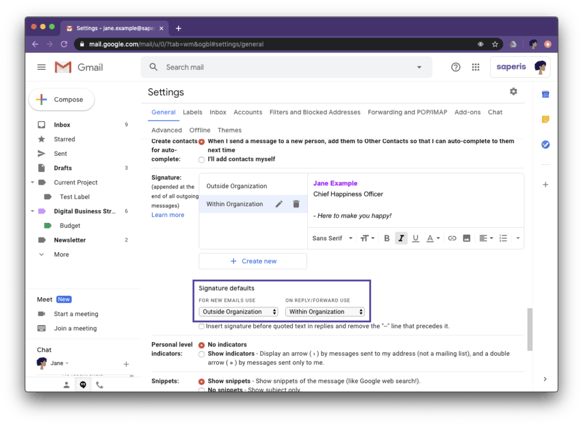
Task: Open Google Keep side panel icon
Action: point(545,119)
